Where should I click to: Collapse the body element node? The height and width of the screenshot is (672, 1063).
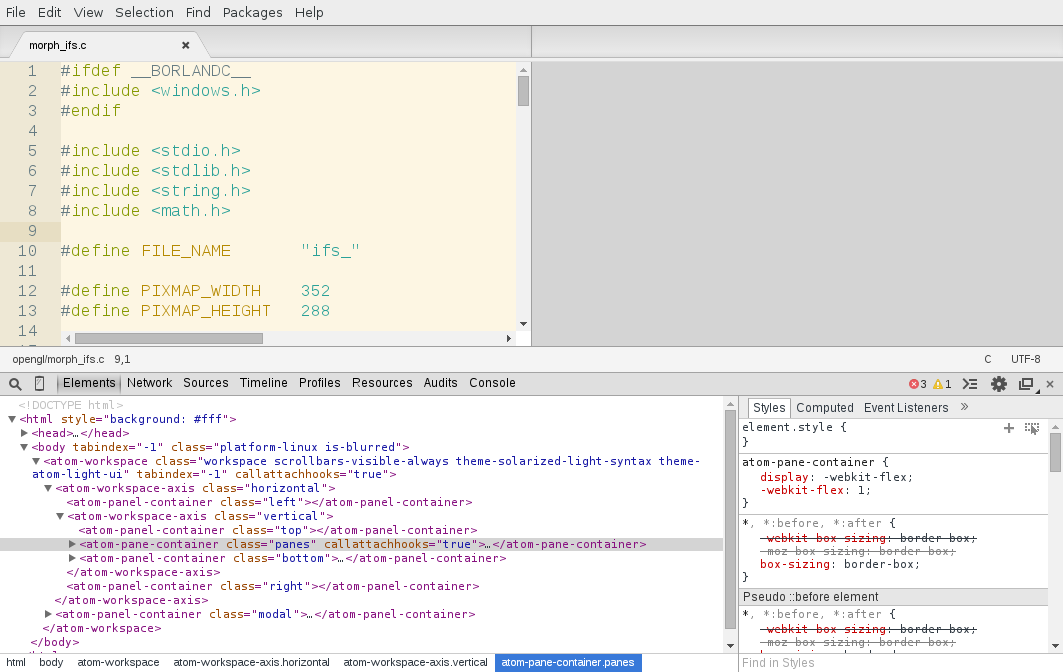coord(25,447)
